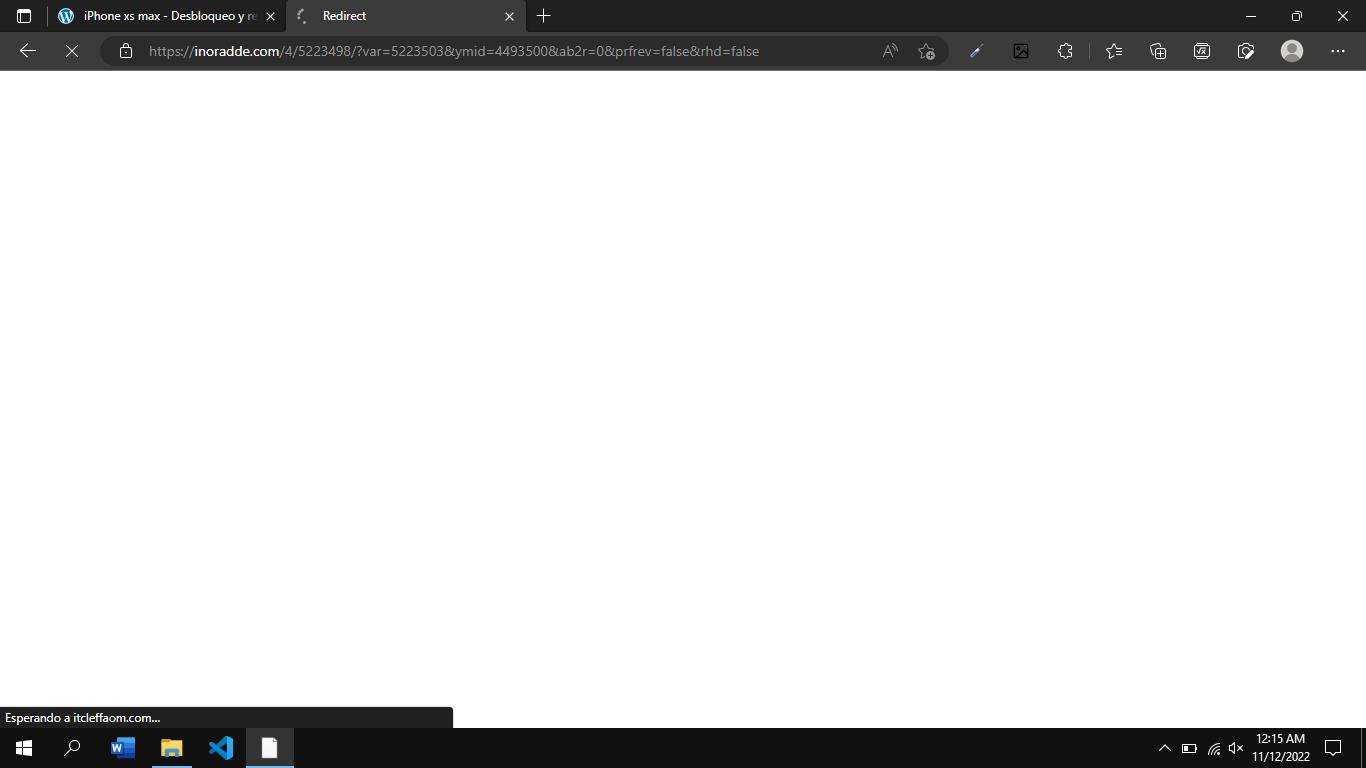The width and height of the screenshot is (1366, 768).
Task: Open the user profile avatar
Action: [x=1292, y=51]
